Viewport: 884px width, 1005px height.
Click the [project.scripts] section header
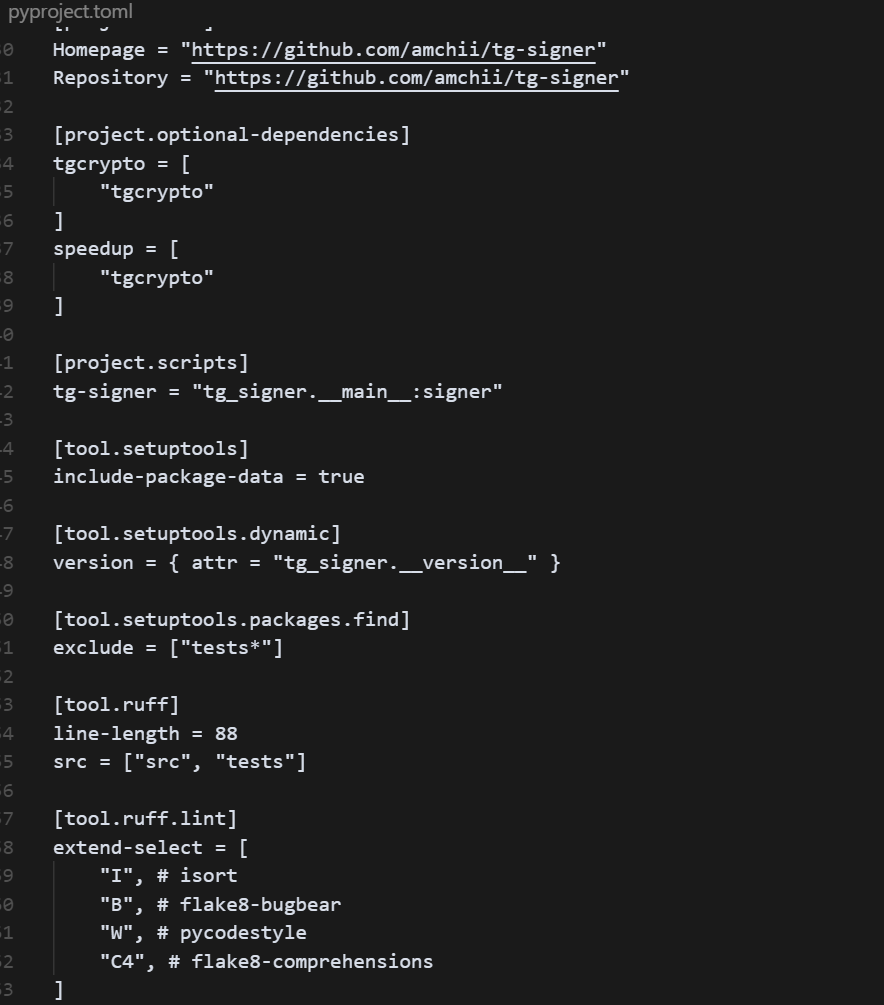(x=150, y=362)
